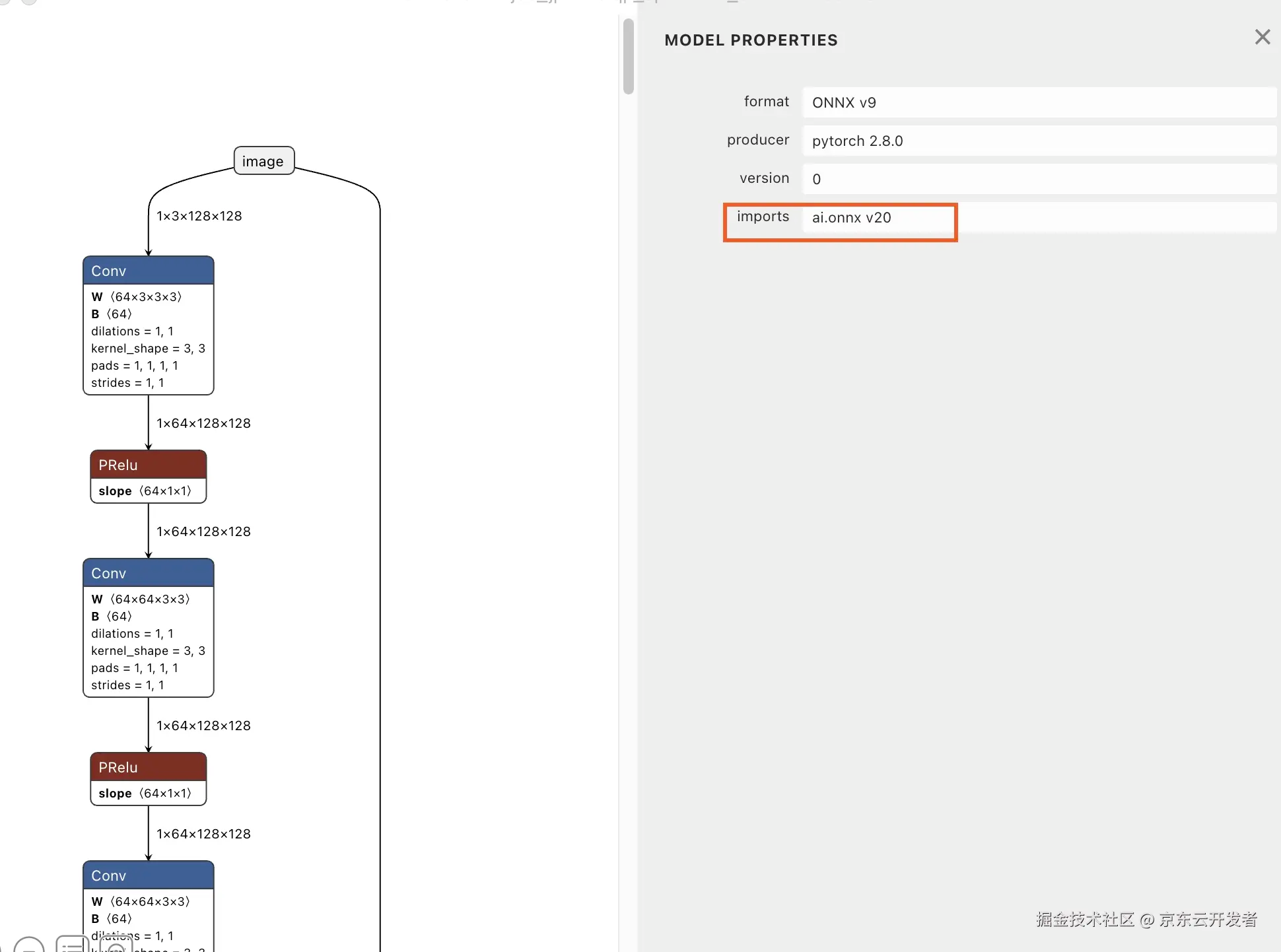Select the image input node
Image resolution: width=1281 pixels, height=952 pixels.
pyautogui.click(x=263, y=161)
